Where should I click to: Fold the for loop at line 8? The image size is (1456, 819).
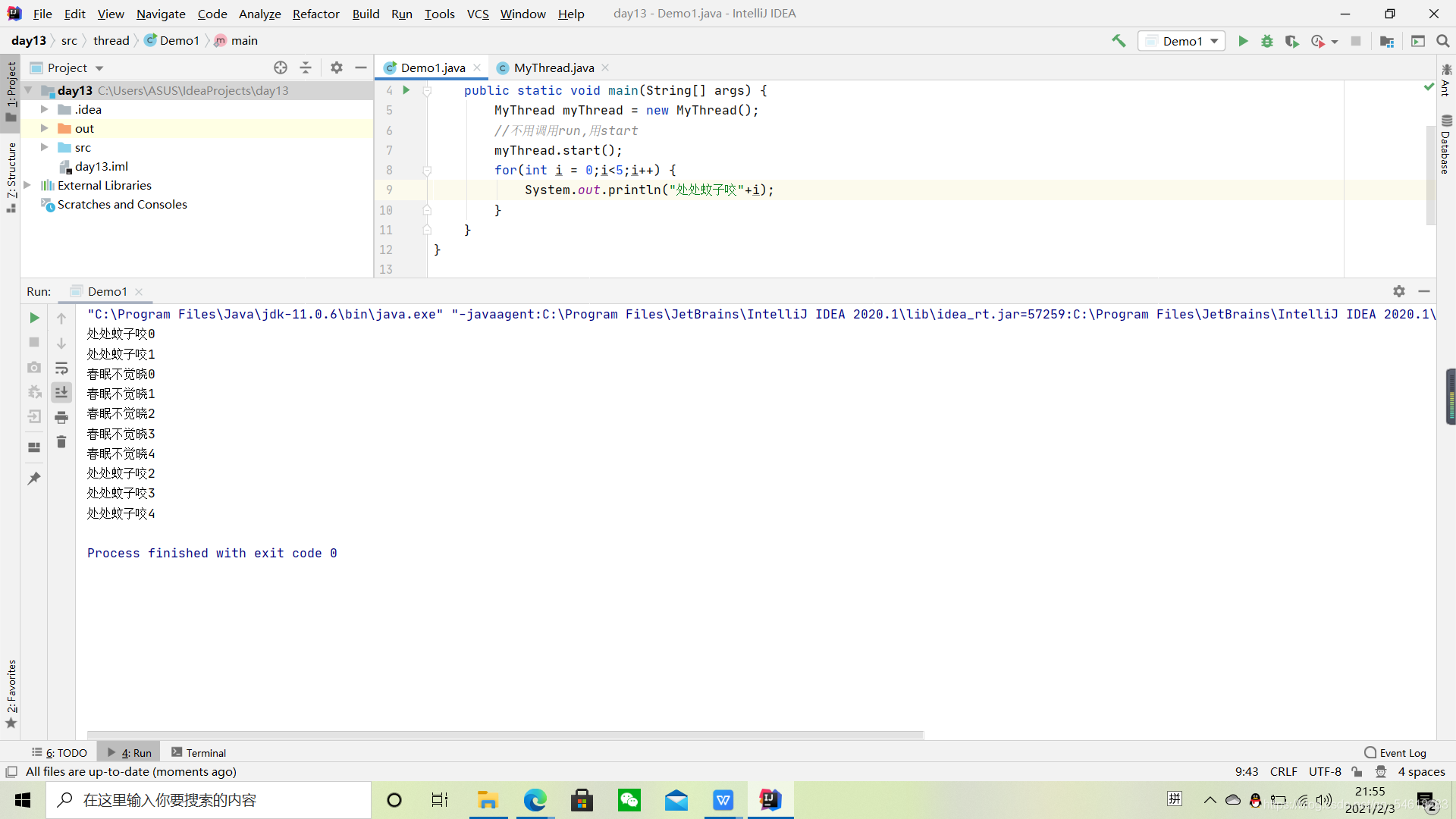427,171
